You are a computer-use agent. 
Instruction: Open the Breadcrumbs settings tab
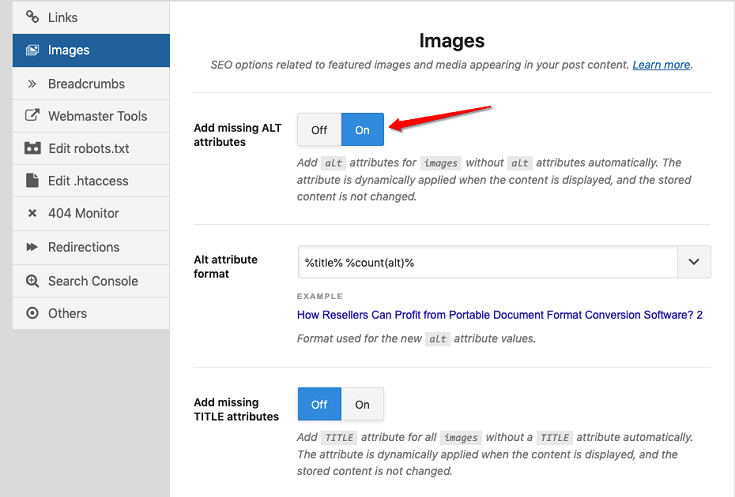(x=91, y=83)
